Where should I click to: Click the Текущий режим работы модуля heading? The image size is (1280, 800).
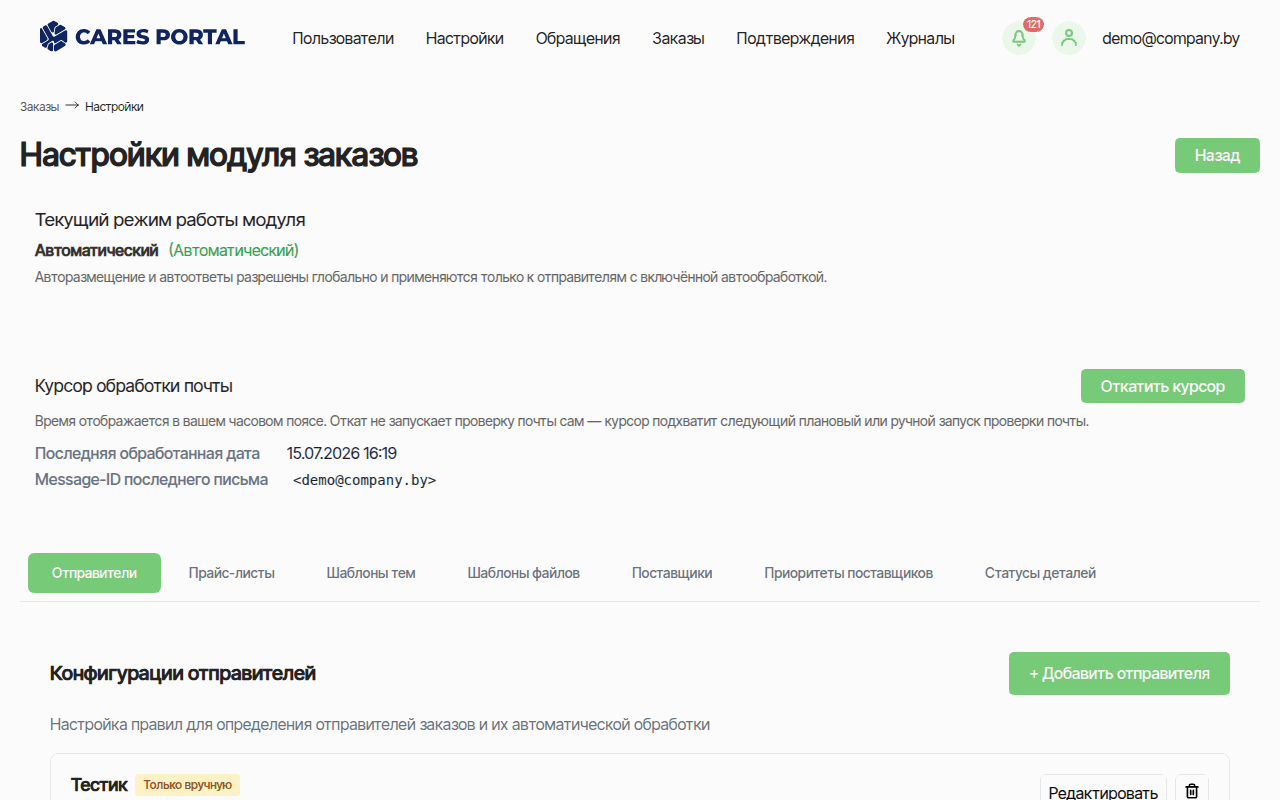pos(170,220)
